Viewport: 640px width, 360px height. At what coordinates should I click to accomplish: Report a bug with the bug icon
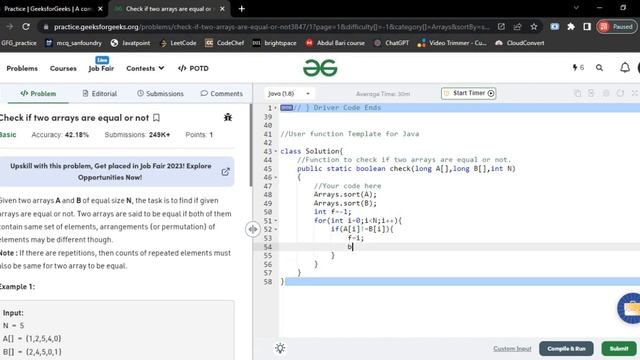click(228, 118)
